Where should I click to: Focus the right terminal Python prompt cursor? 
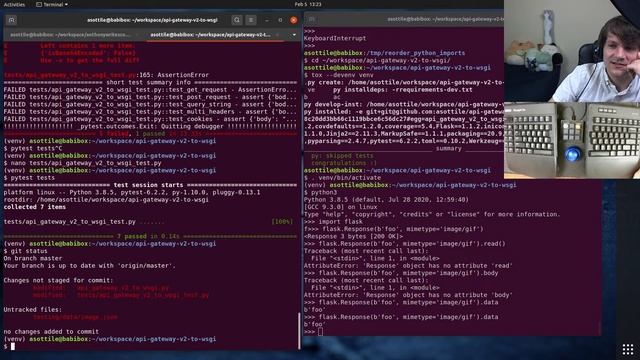[320, 332]
